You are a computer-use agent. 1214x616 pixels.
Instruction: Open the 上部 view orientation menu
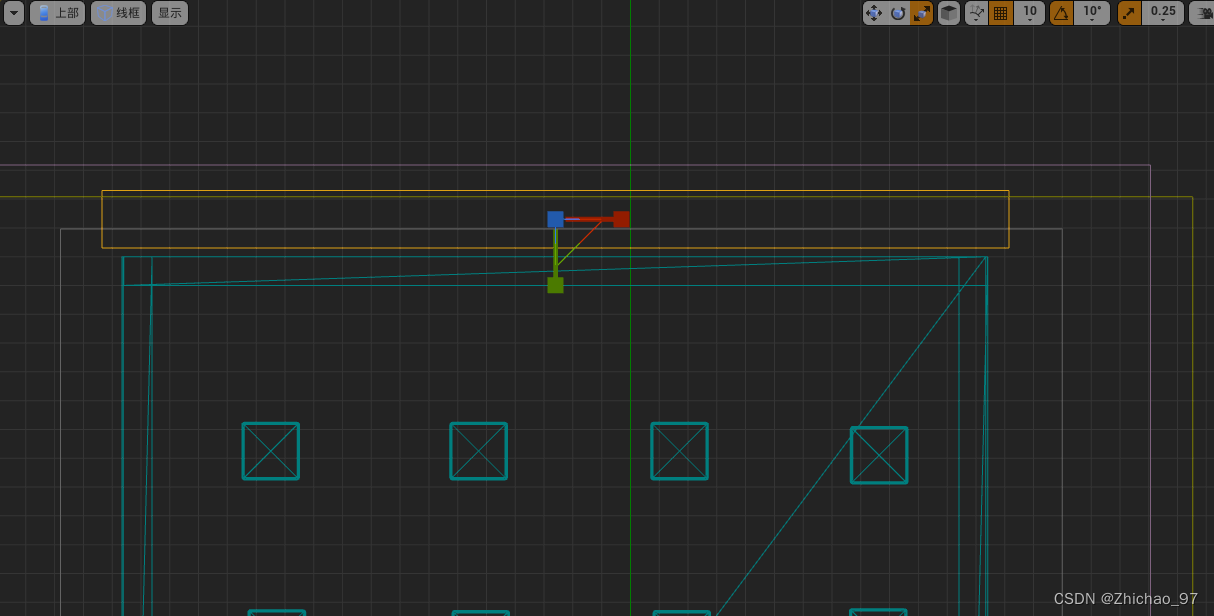(x=57, y=13)
